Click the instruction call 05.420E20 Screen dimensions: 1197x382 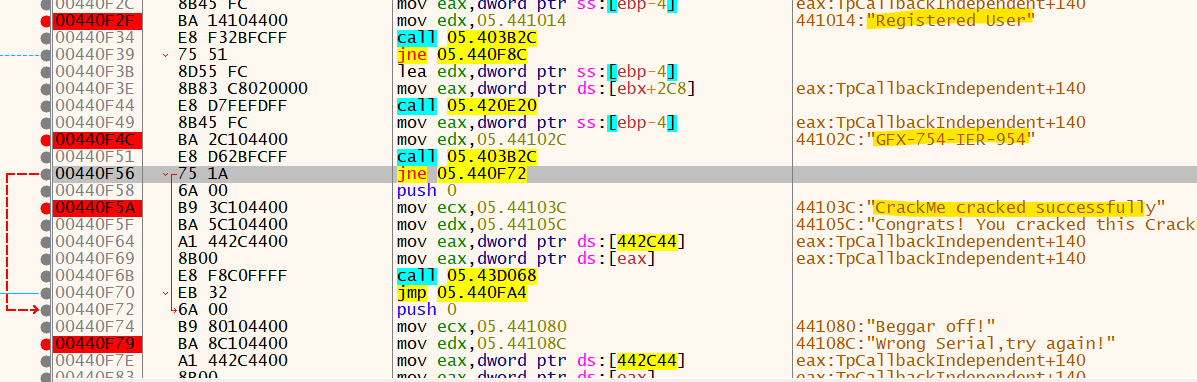pos(467,105)
